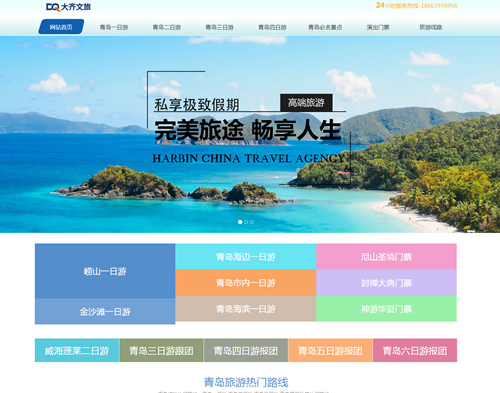Select the cyan 青岛海边一日游 tile
This screenshot has height=393, width=500.
246,257
